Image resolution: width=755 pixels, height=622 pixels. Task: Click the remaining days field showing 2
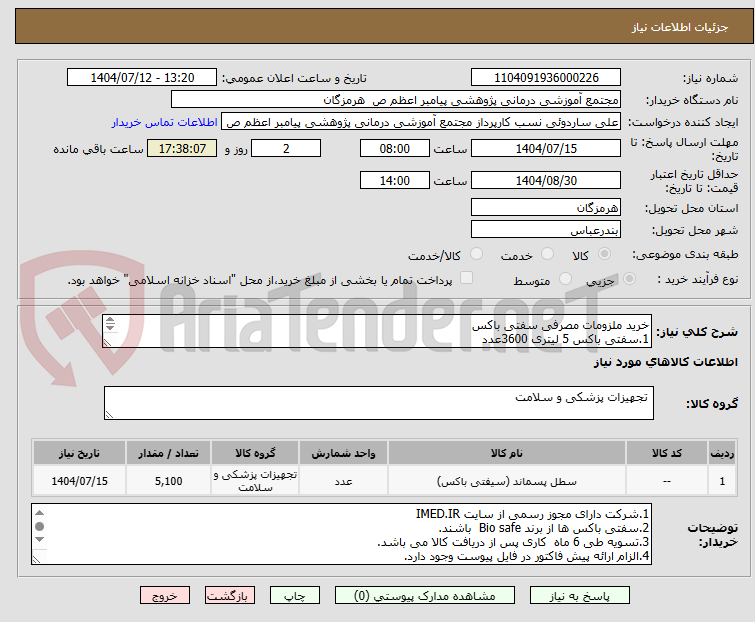[x=286, y=148]
